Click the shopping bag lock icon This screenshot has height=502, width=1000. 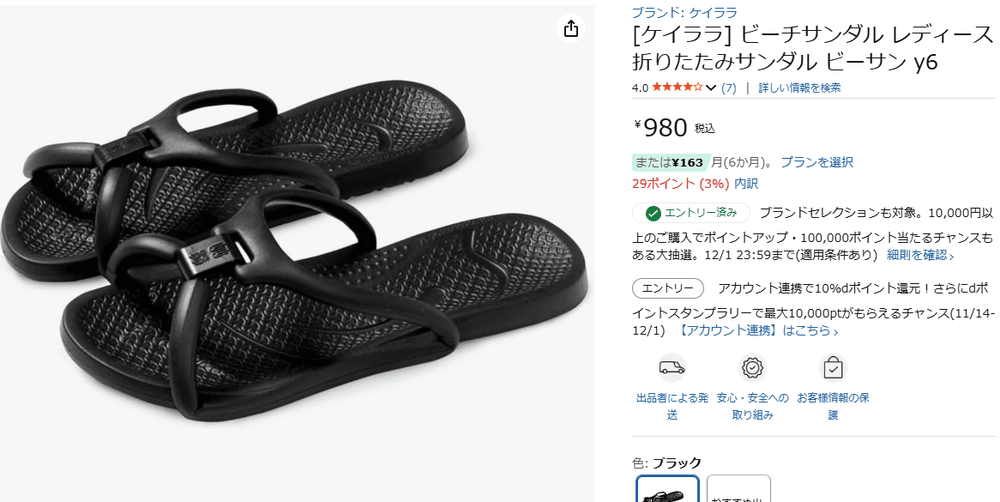833,367
